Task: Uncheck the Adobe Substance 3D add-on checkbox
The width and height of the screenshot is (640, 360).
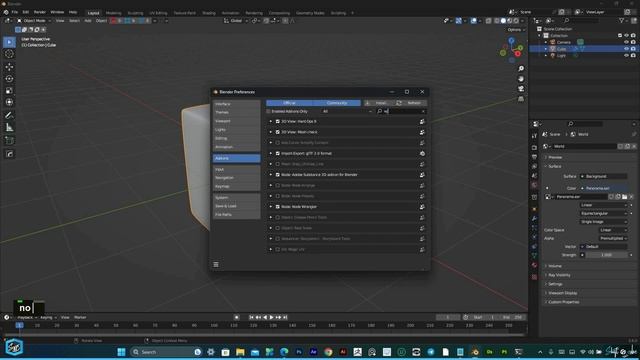Action: [x=278, y=175]
